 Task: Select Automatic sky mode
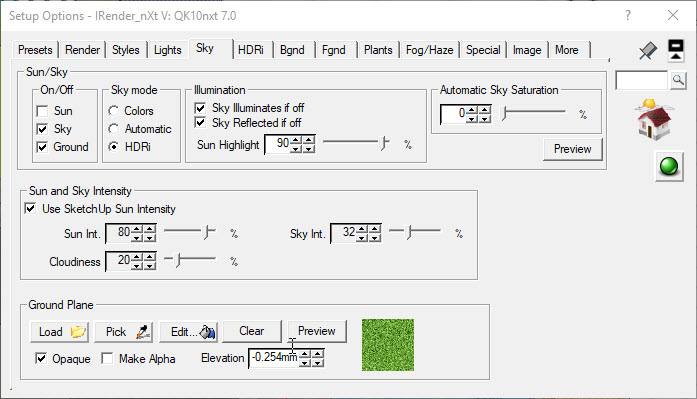coord(114,129)
